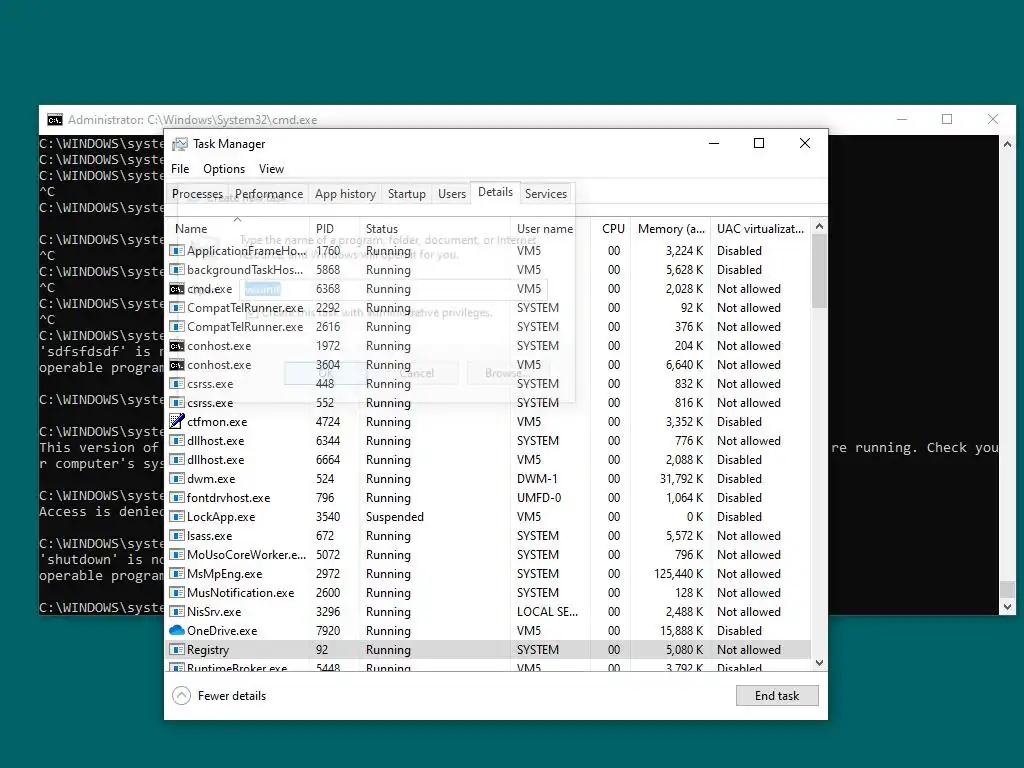Click the Suspended status for LockApp.exe

[x=394, y=517]
